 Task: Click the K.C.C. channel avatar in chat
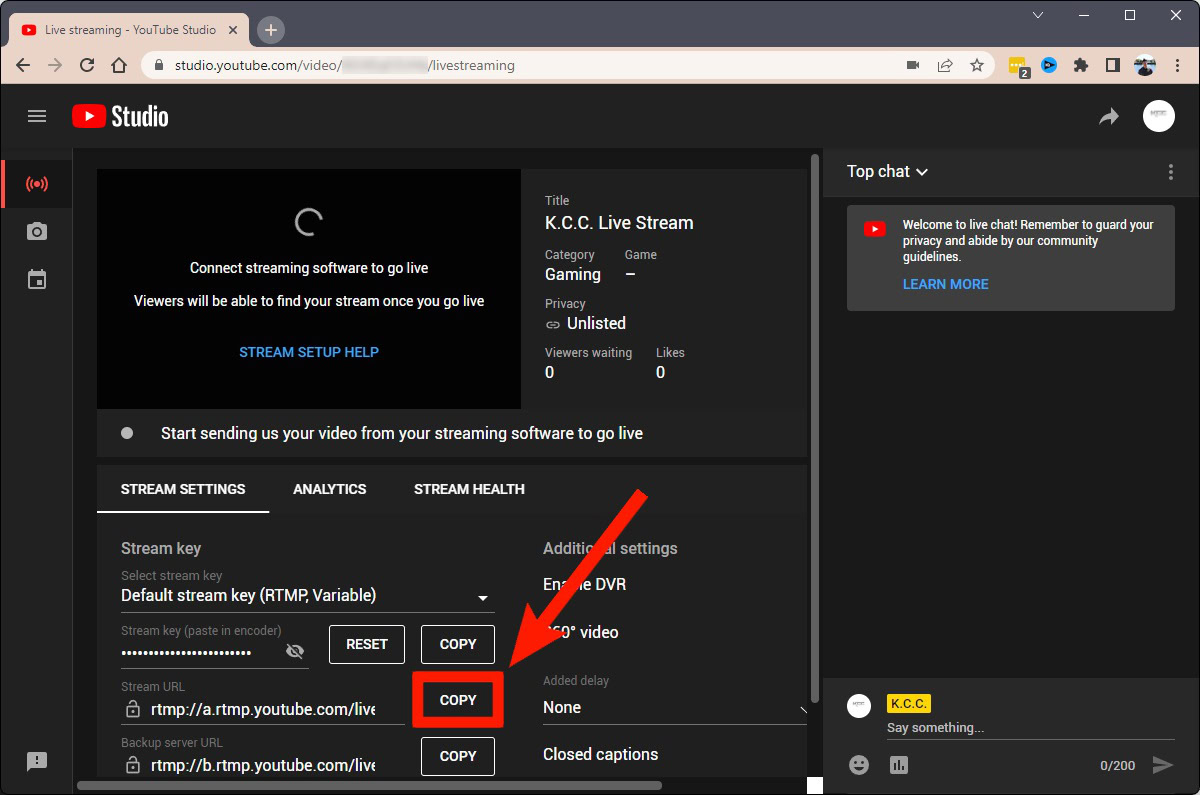tap(858, 706)
